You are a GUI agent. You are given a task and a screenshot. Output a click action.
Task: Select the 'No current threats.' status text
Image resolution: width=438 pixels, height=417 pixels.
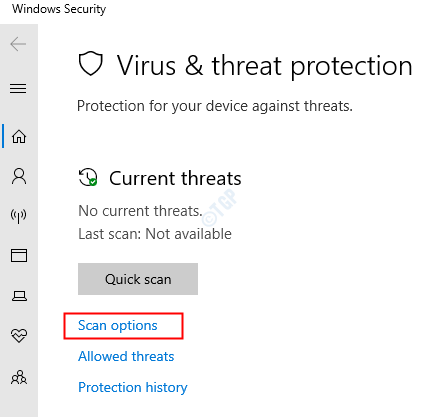140,211
